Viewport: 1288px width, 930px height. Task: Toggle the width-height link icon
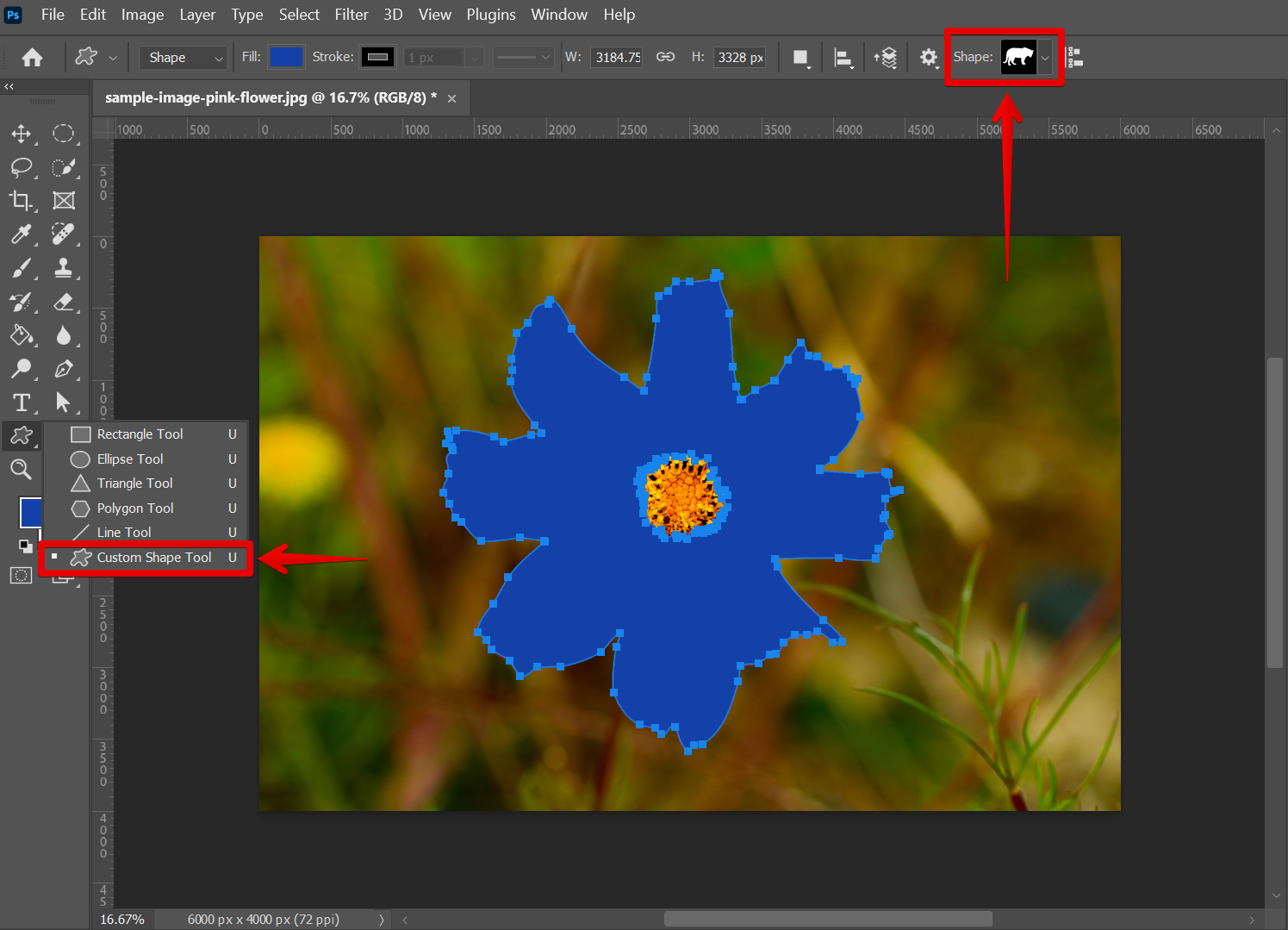(665, 57)
